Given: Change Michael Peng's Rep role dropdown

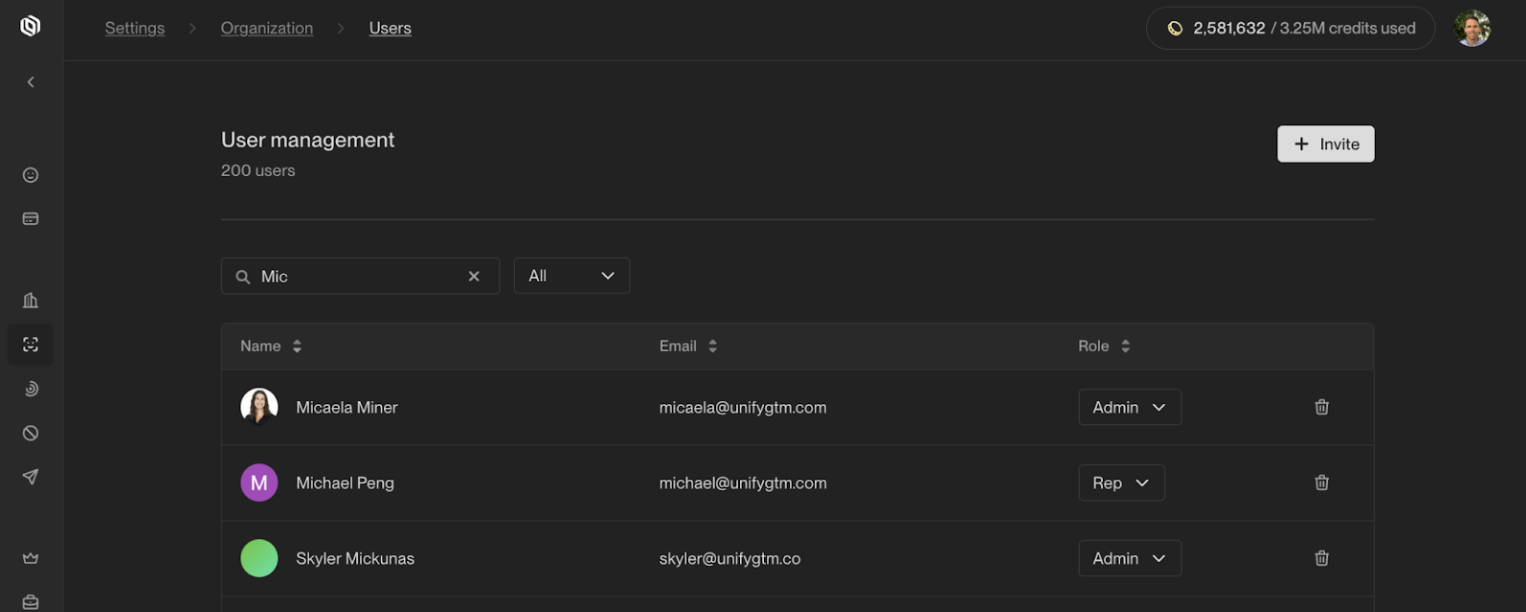Looking at the screenshot, I should [x=1122, y=483].
